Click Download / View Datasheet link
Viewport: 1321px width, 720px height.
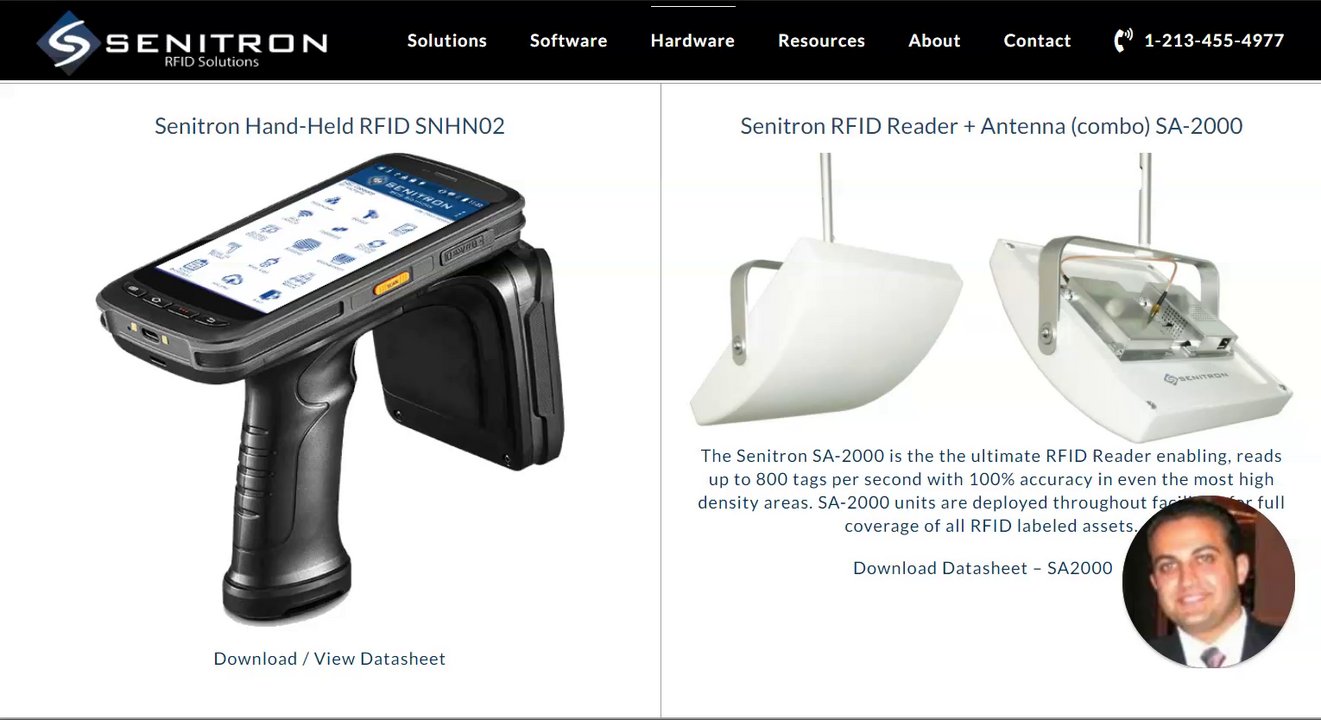(330, 658)
